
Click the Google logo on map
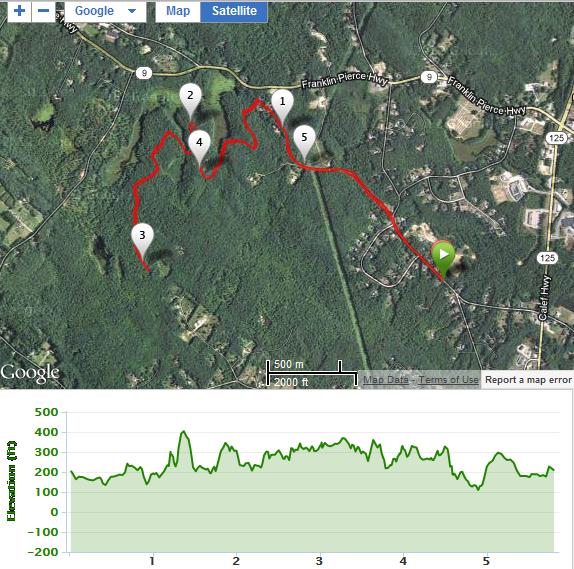coord(30,373)
